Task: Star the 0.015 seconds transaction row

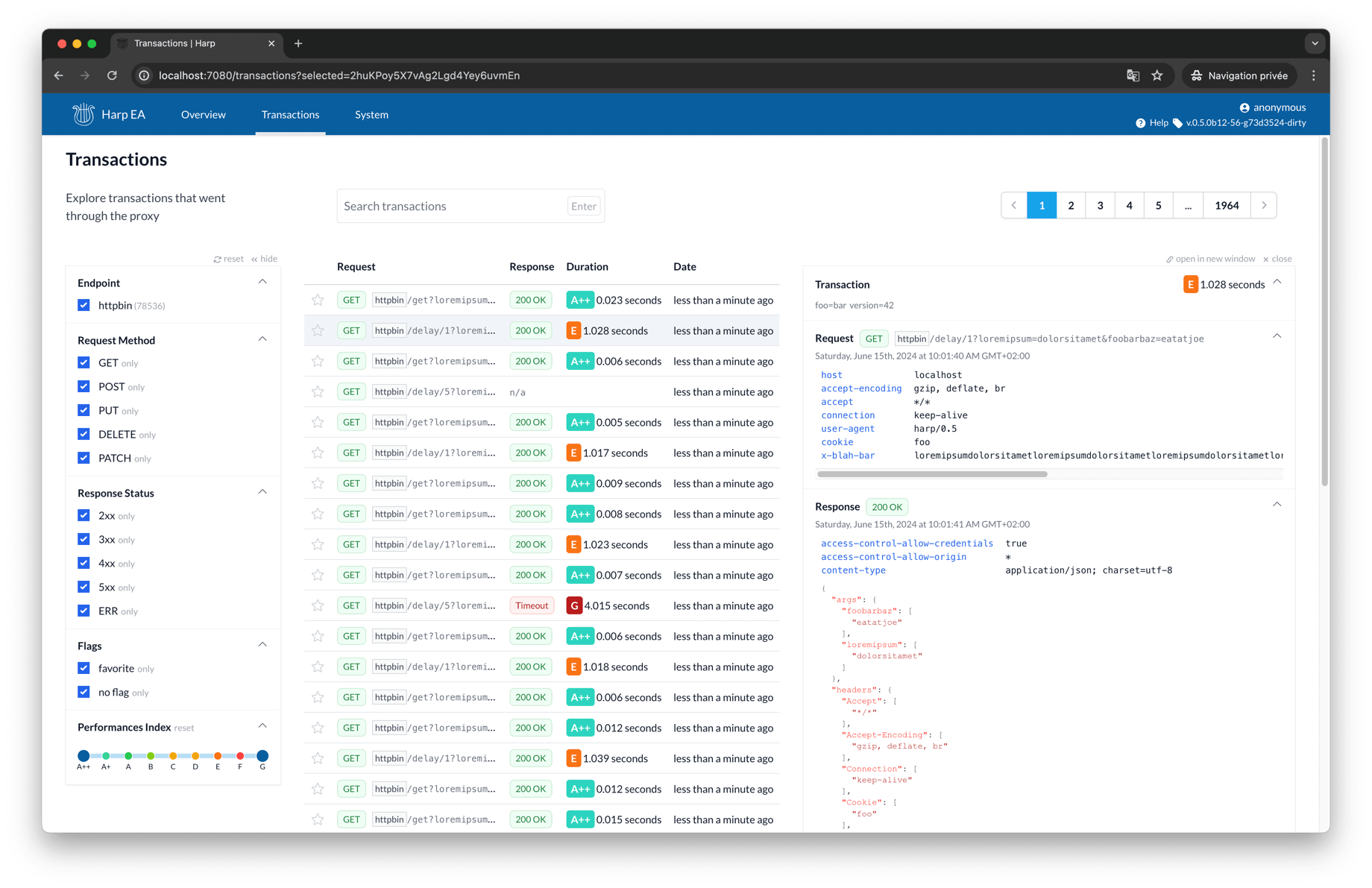Action: pos(318,819)
